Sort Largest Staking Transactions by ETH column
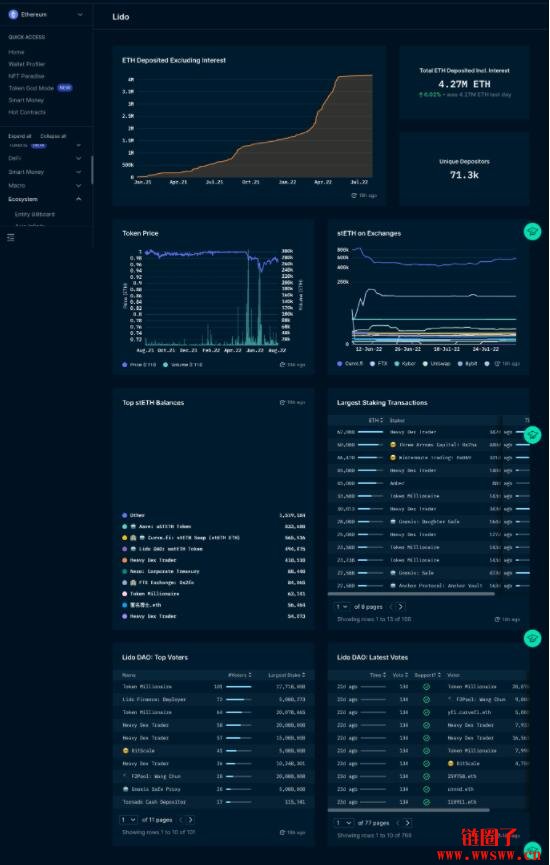 coord(376,420)
